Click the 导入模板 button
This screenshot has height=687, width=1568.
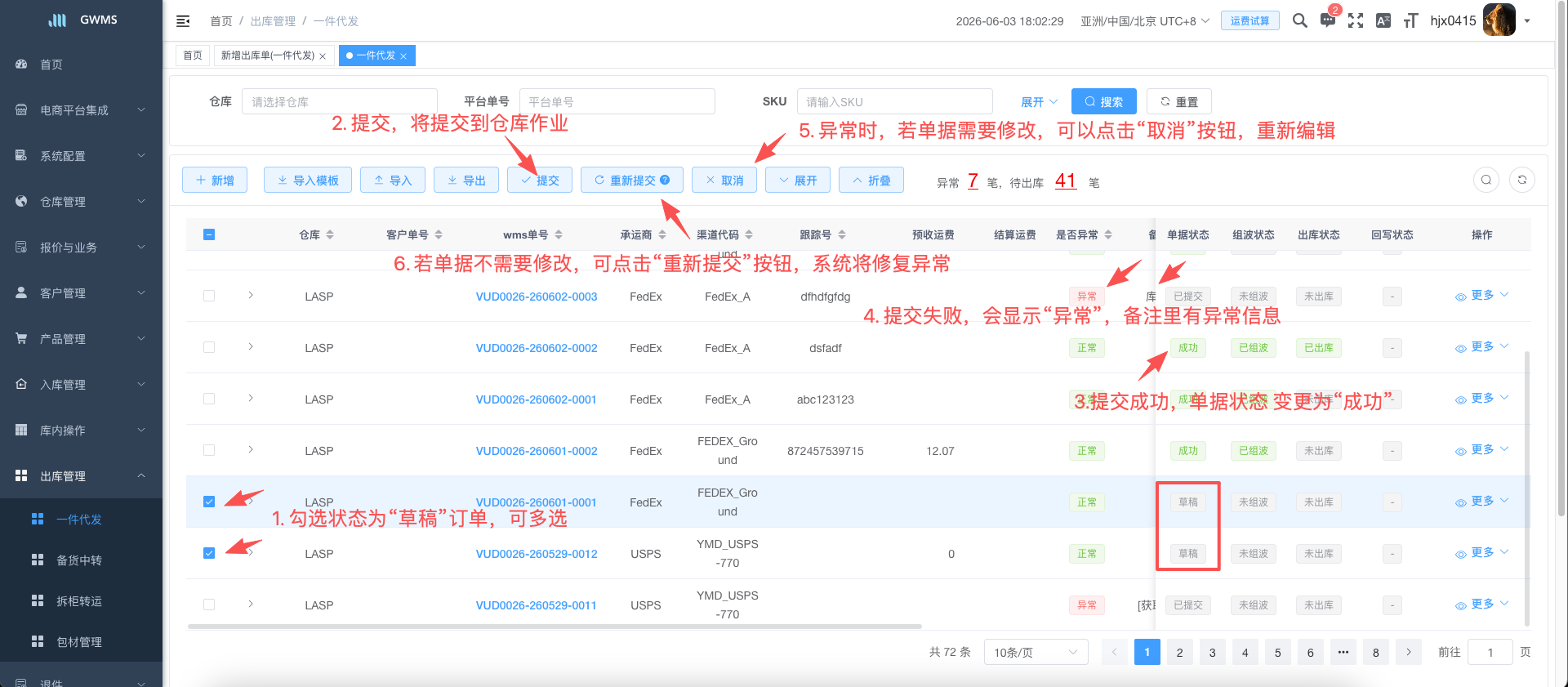(308, 180)
